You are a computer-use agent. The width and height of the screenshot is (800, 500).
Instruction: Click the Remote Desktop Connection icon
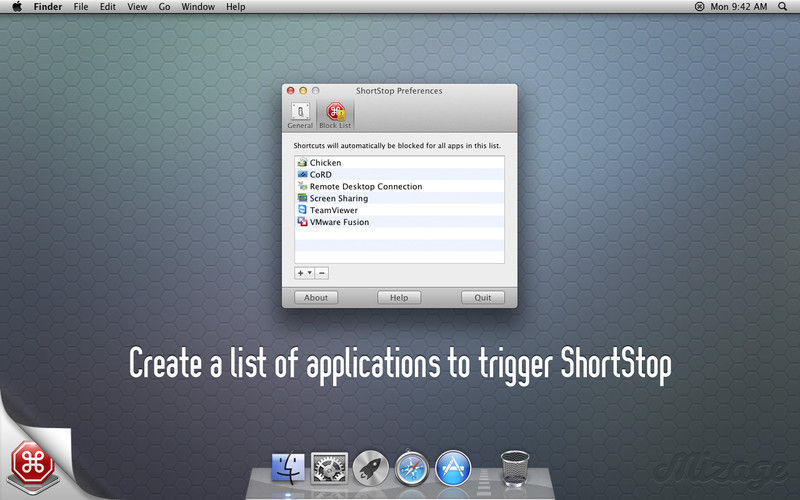pos(303,186)
